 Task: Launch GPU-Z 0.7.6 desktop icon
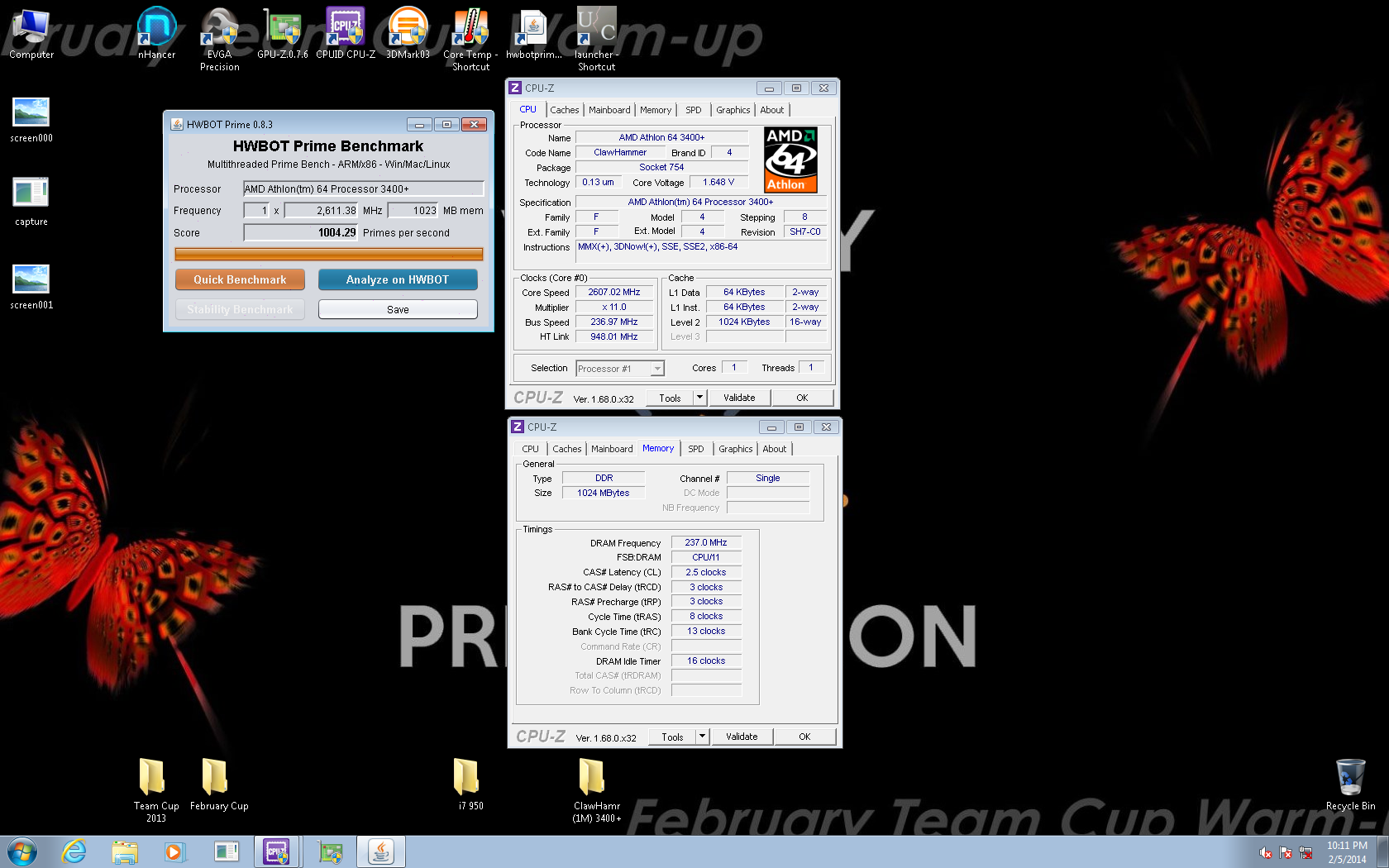[x=282, y=33]
